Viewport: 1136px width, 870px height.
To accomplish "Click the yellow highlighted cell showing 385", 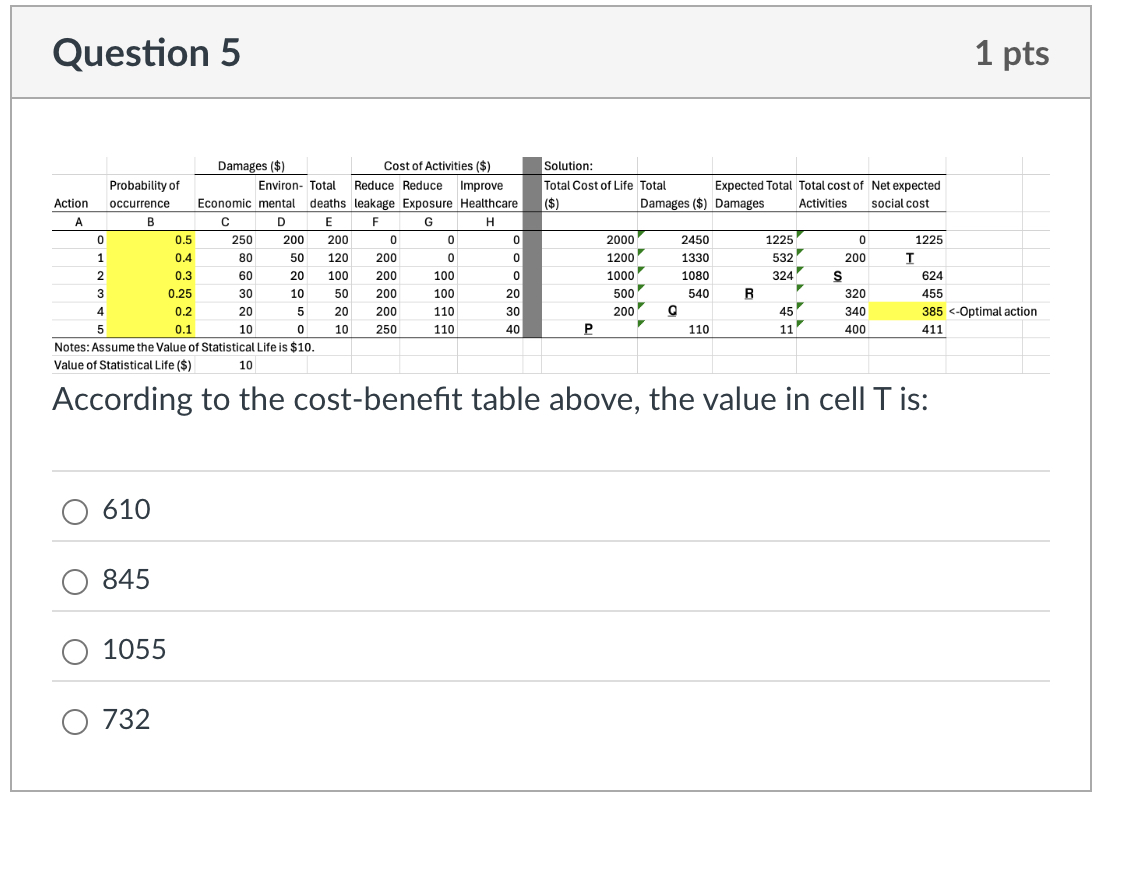I will click(x=930, y=311).
